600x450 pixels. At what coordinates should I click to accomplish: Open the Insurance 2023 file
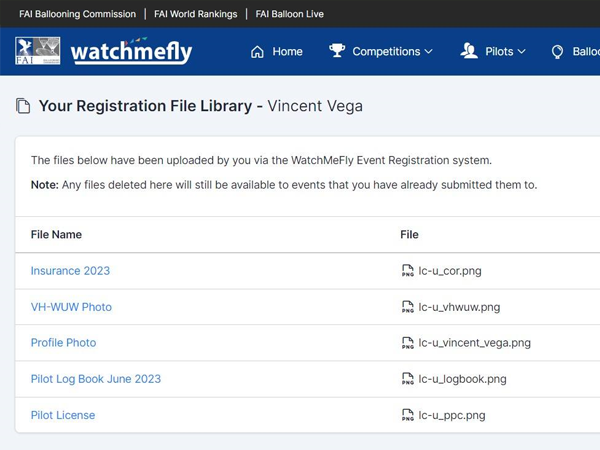pos(70,271)
